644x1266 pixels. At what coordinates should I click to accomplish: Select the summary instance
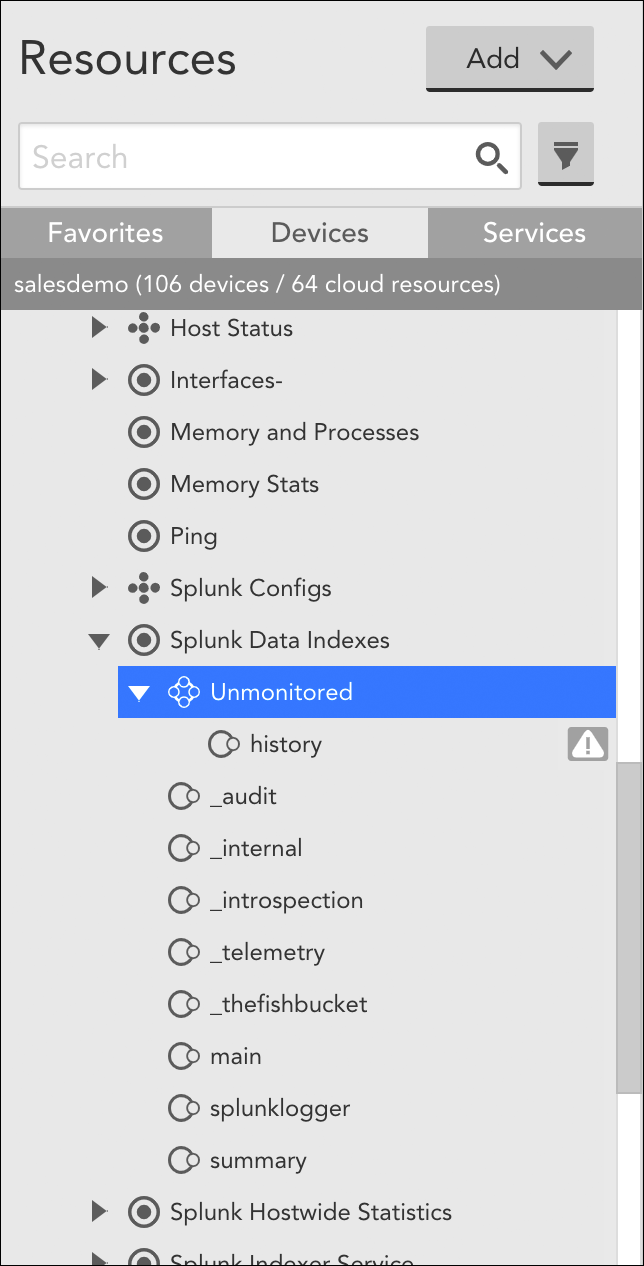[258, 1160]
